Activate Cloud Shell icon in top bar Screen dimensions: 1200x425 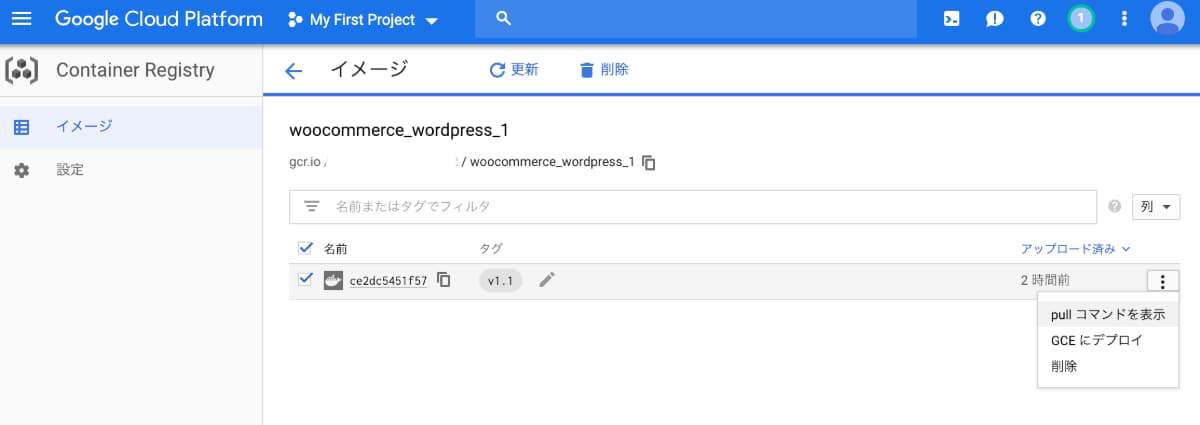click(x=952, y=19)
